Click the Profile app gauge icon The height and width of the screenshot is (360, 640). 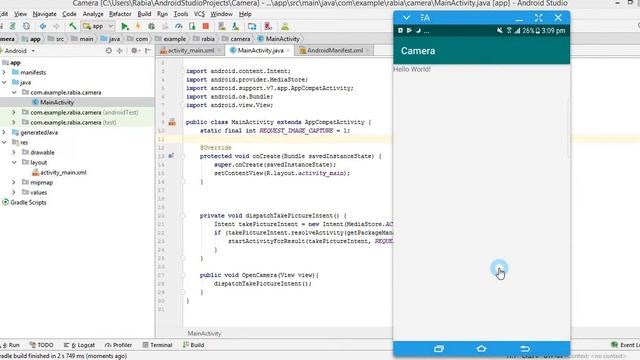point(178,27)
